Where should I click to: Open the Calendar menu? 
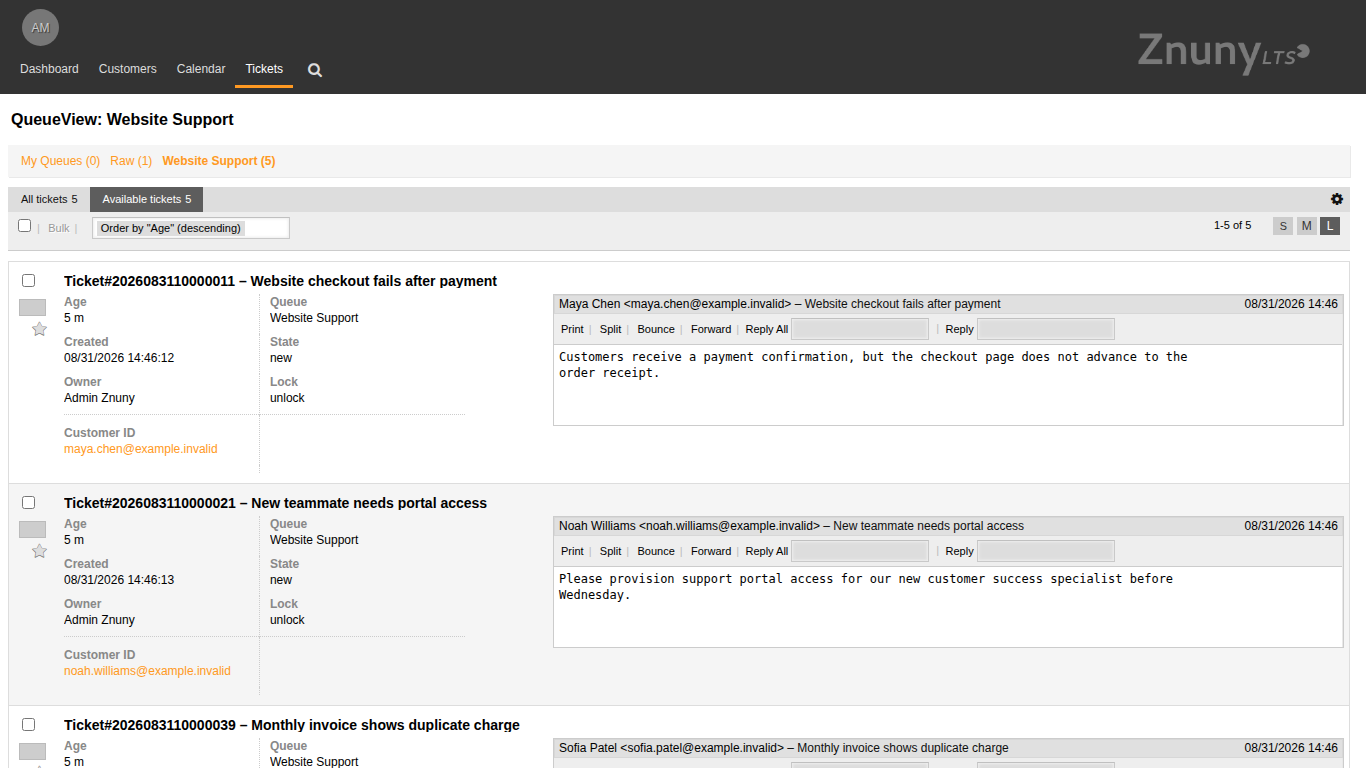click(x=201, y=69)
